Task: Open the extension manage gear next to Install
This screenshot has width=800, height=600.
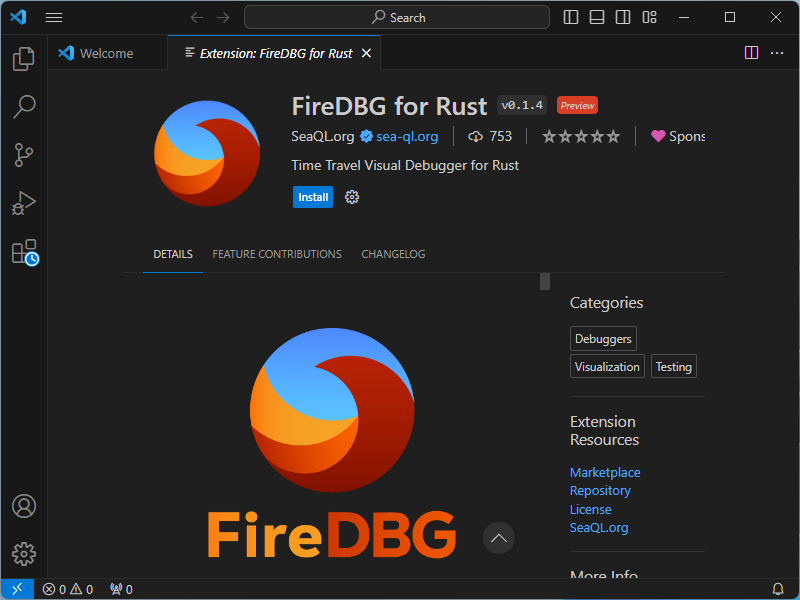Action: (x=352, y=197)
